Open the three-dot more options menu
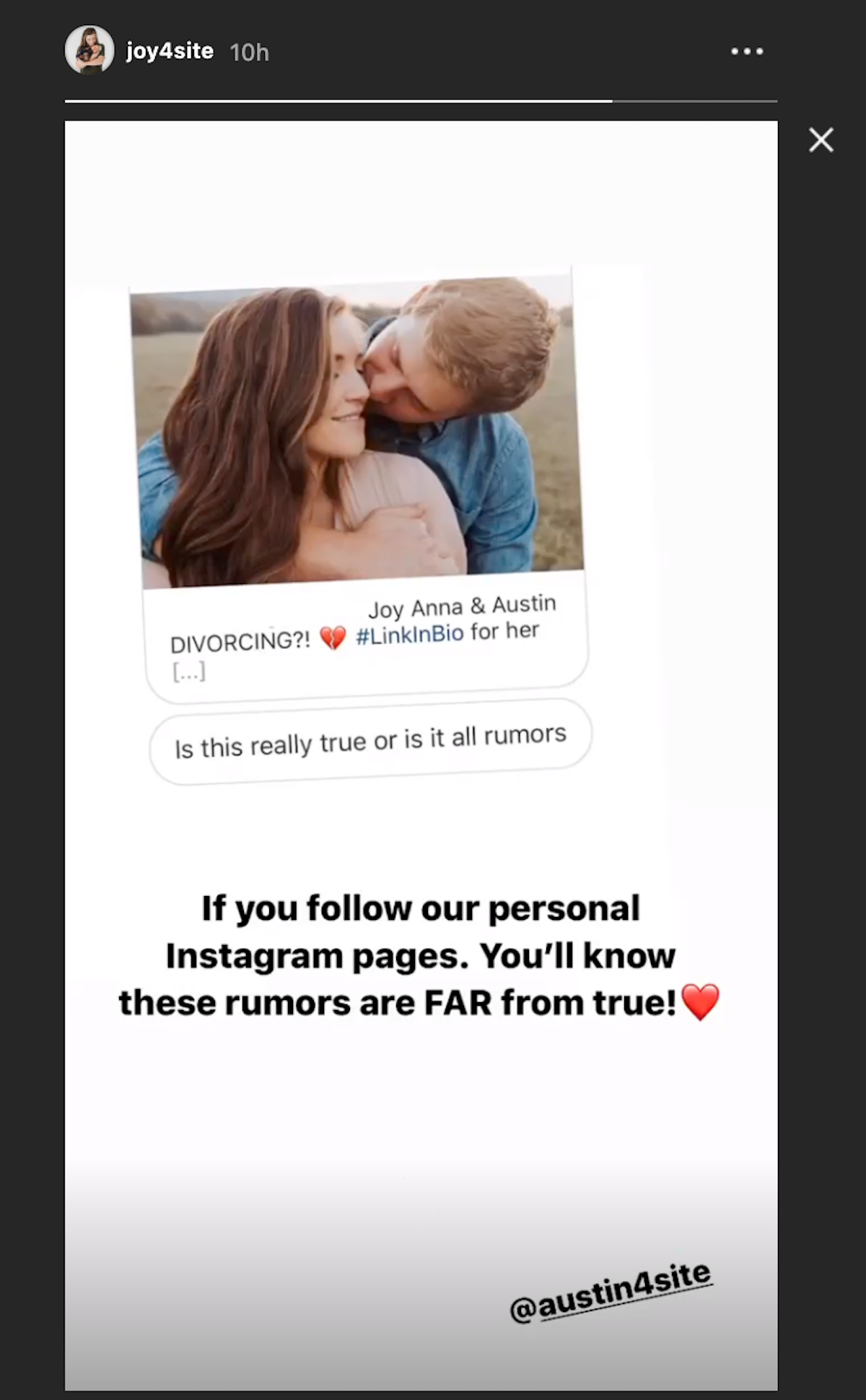The image size is (866, 1400). tap(747, 51)
